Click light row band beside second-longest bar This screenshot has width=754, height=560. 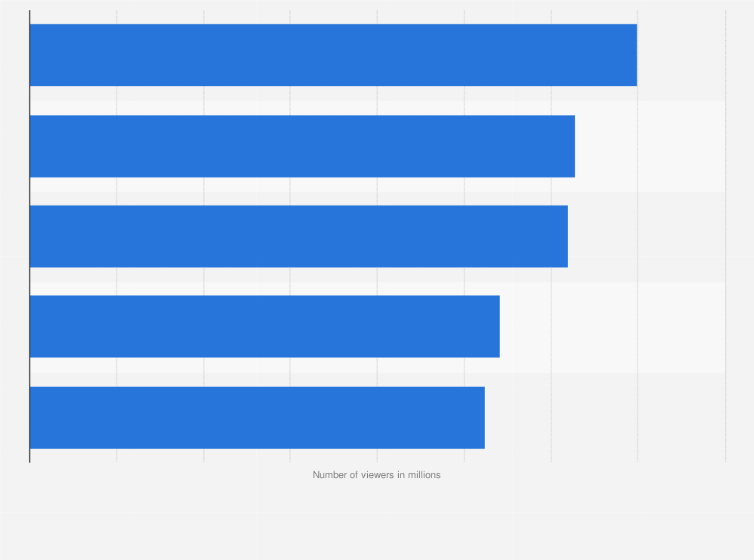click(x=650, y=146)
